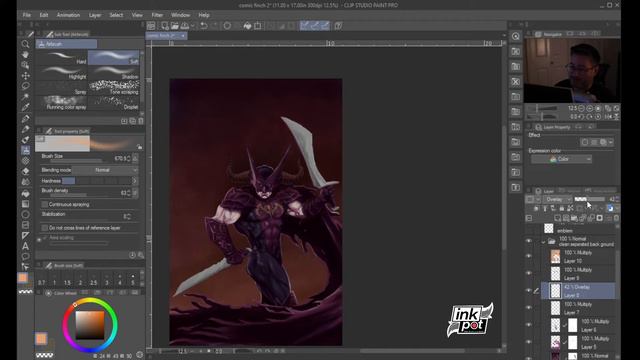Select the Zoom magnifier tool
The image size is (640, 360).
25,44
